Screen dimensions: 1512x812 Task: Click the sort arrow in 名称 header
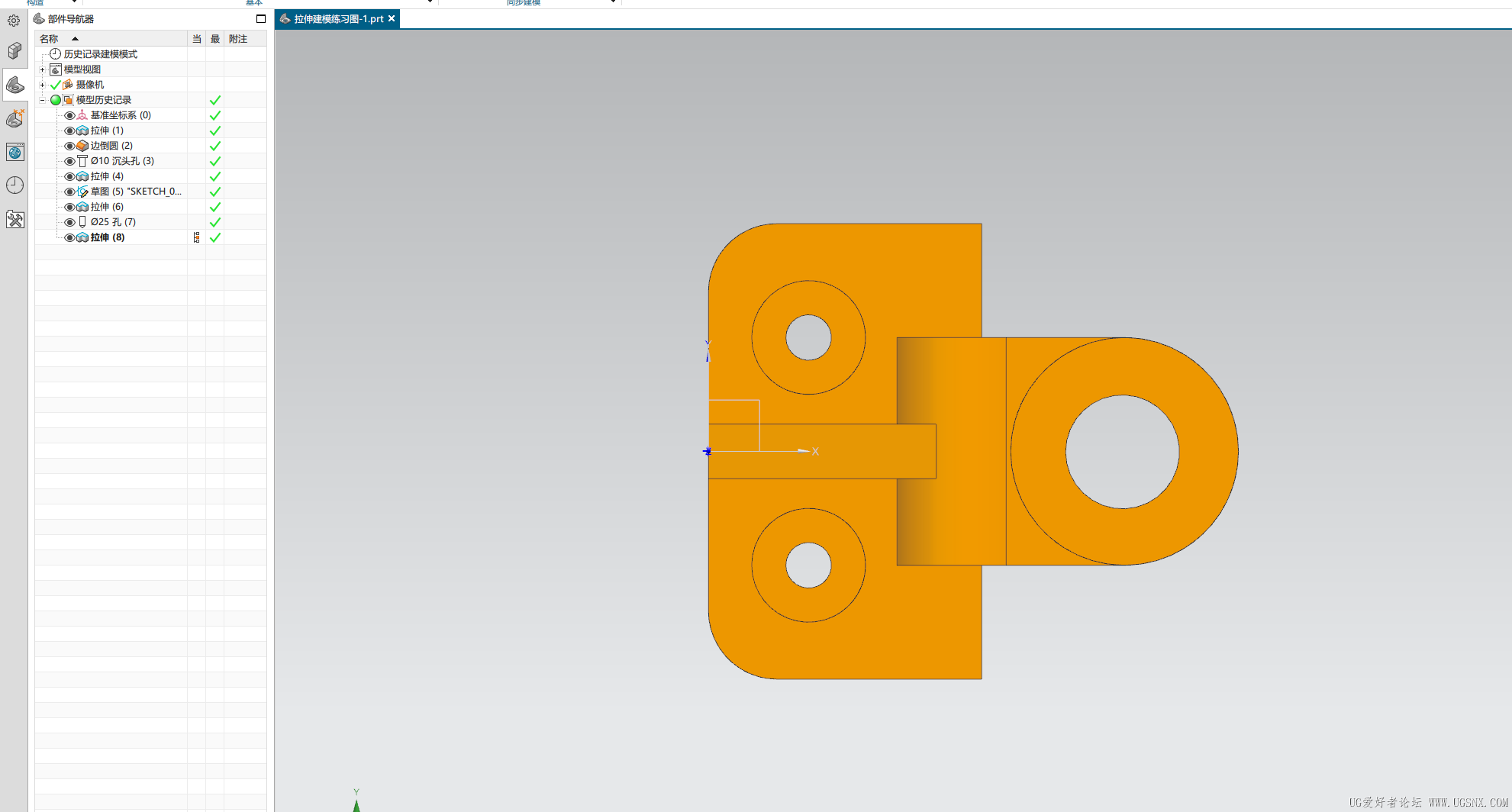[x=75, y=38]
